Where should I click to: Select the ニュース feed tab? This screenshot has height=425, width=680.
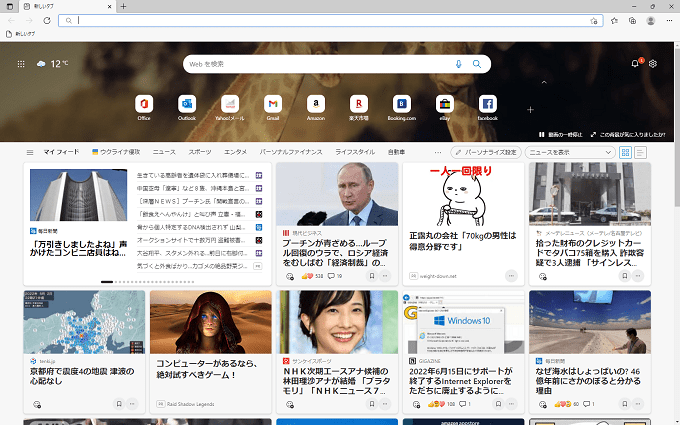pyautogui.click(x=164, y=152)
